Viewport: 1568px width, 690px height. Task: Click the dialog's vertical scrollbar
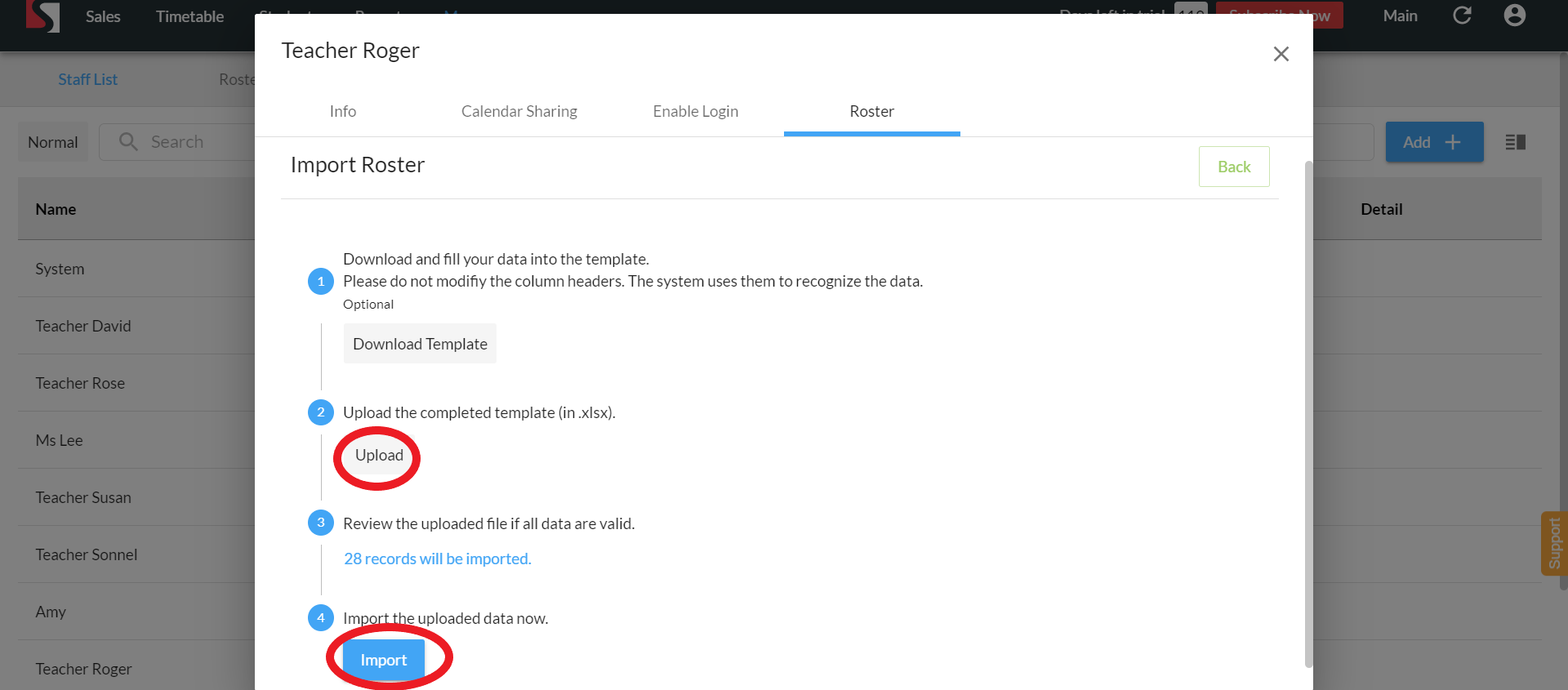pos(1308,408)
